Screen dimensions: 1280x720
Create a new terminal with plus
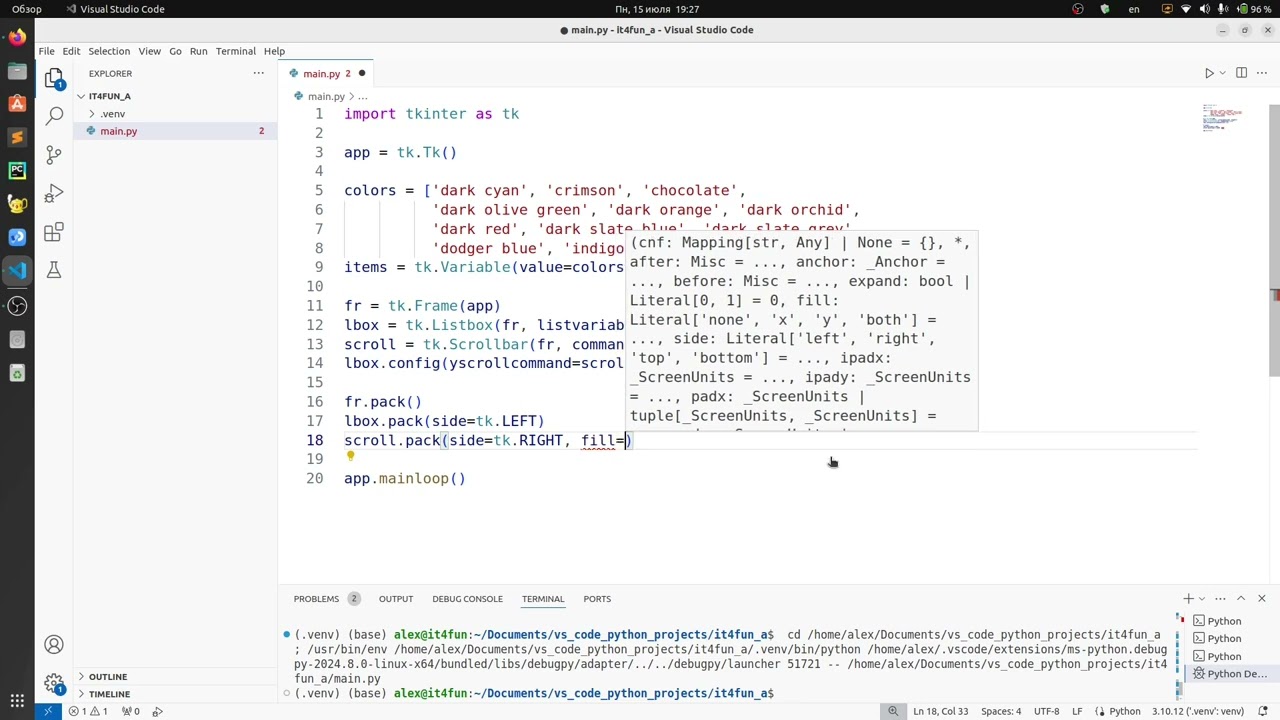[x=1189, y=598]
